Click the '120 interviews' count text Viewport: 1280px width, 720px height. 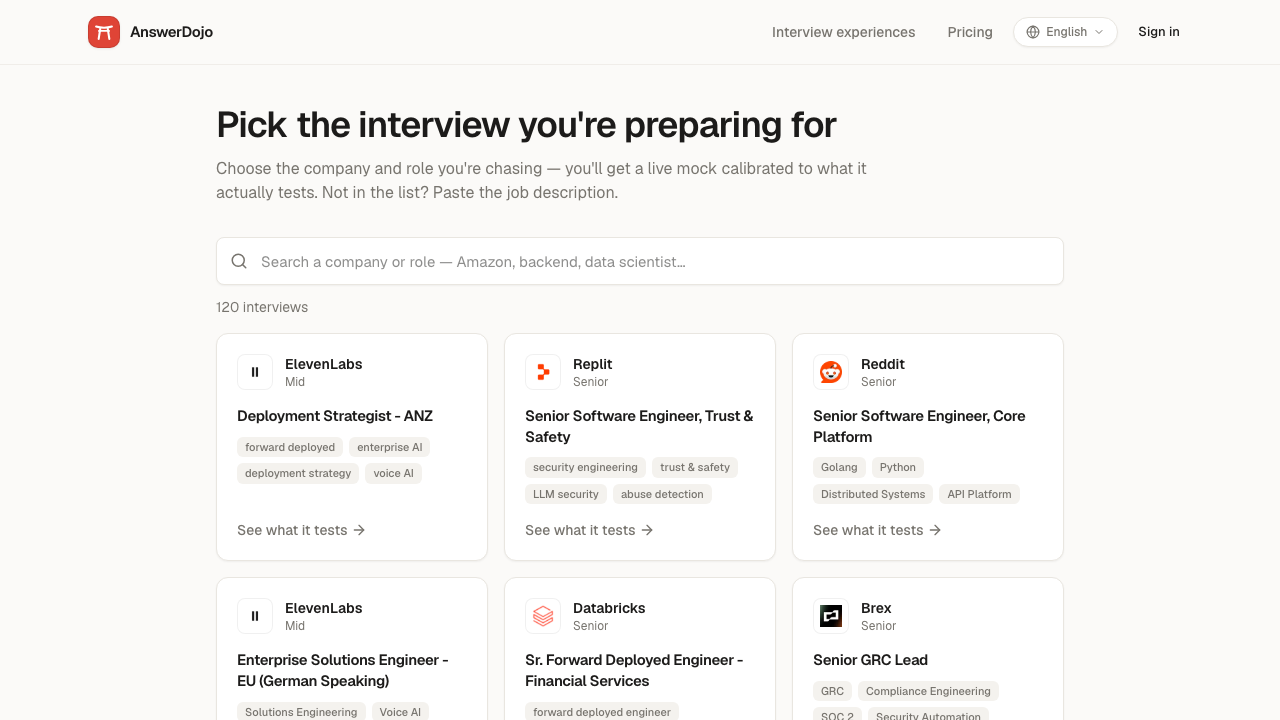[262, 307]
